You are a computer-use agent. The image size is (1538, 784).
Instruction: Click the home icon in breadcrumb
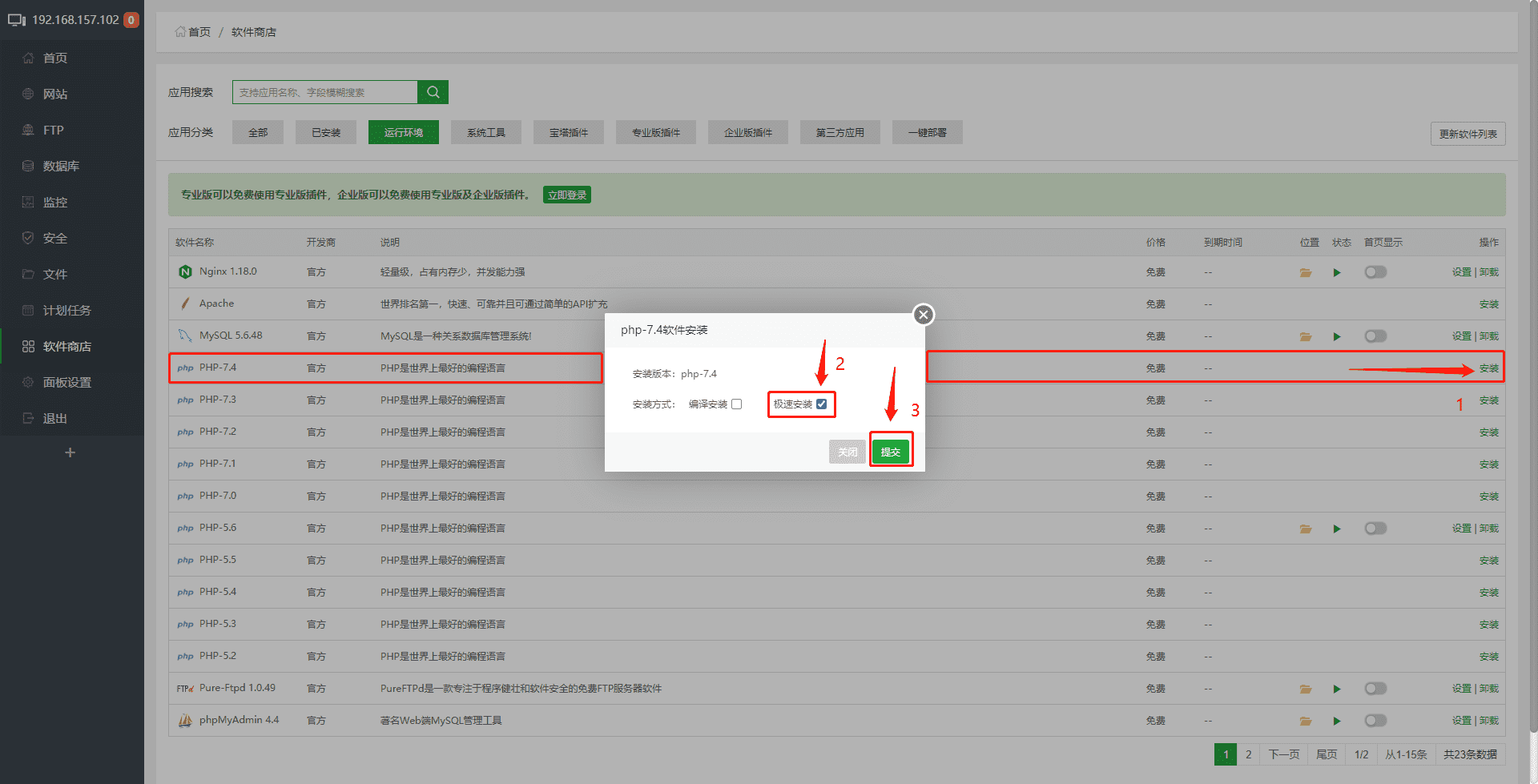(x=180, y=32)
